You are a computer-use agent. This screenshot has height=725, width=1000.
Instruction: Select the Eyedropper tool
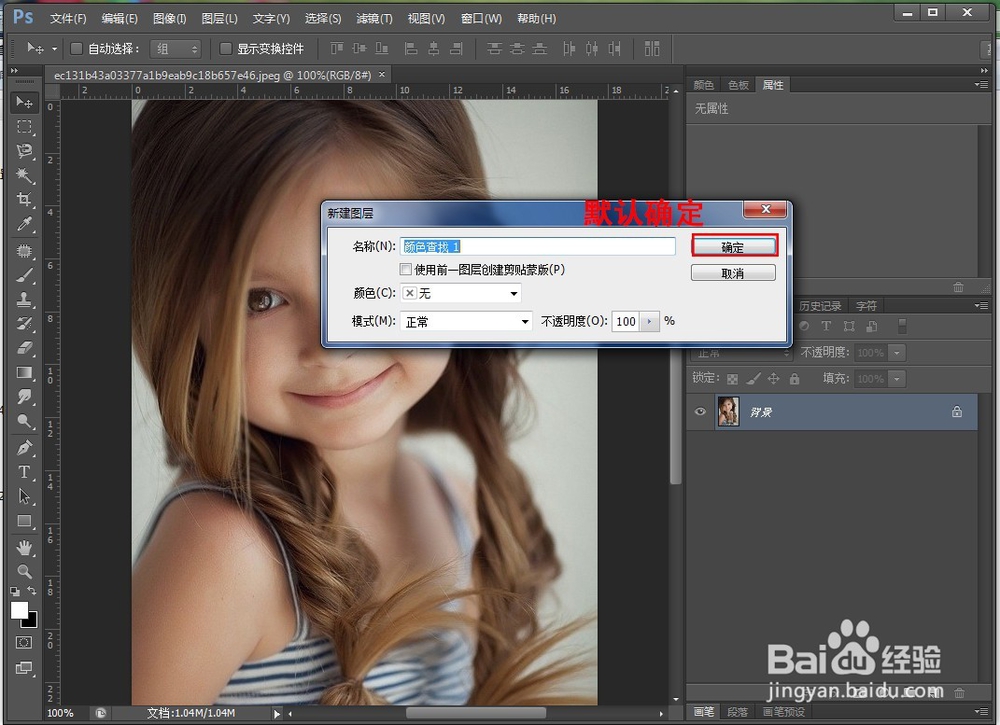coord(24,224)
